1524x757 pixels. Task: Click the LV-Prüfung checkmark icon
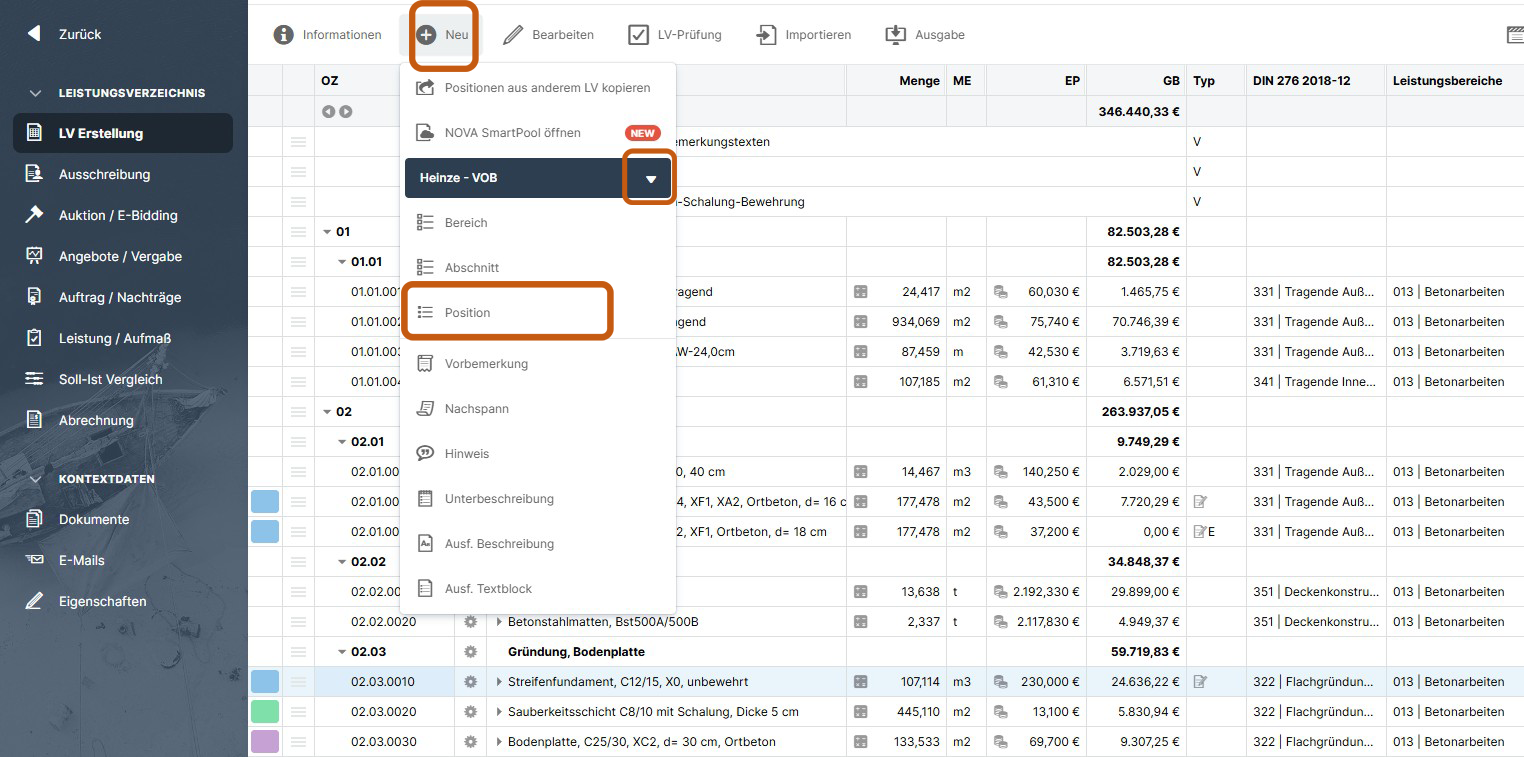(638, 35)
